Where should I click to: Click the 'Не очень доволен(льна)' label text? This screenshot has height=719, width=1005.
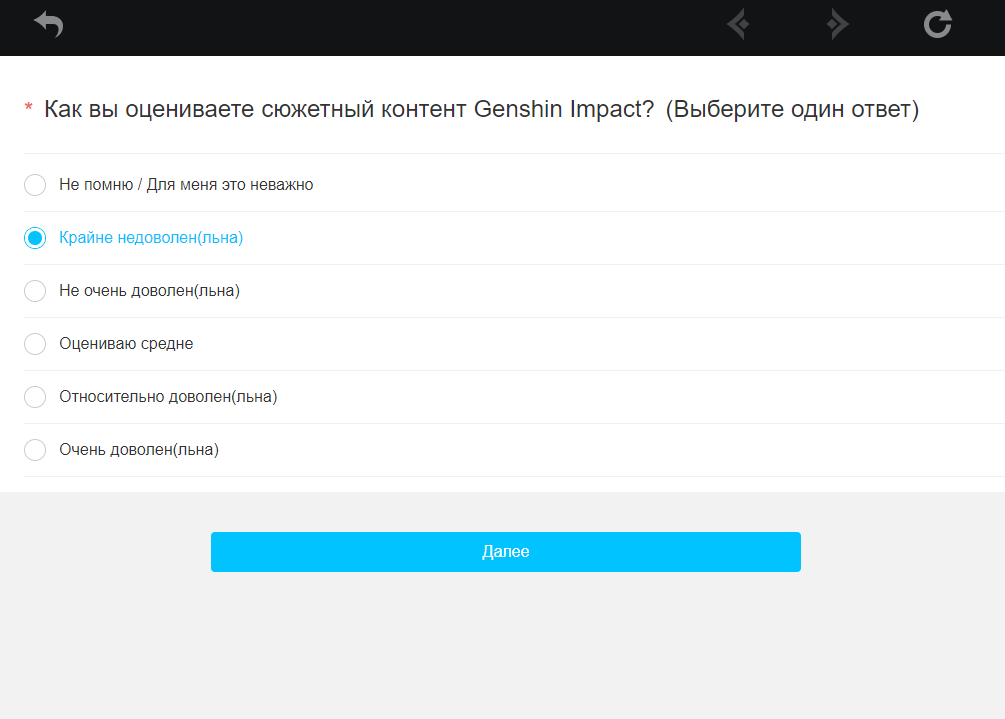click(149, 291)
